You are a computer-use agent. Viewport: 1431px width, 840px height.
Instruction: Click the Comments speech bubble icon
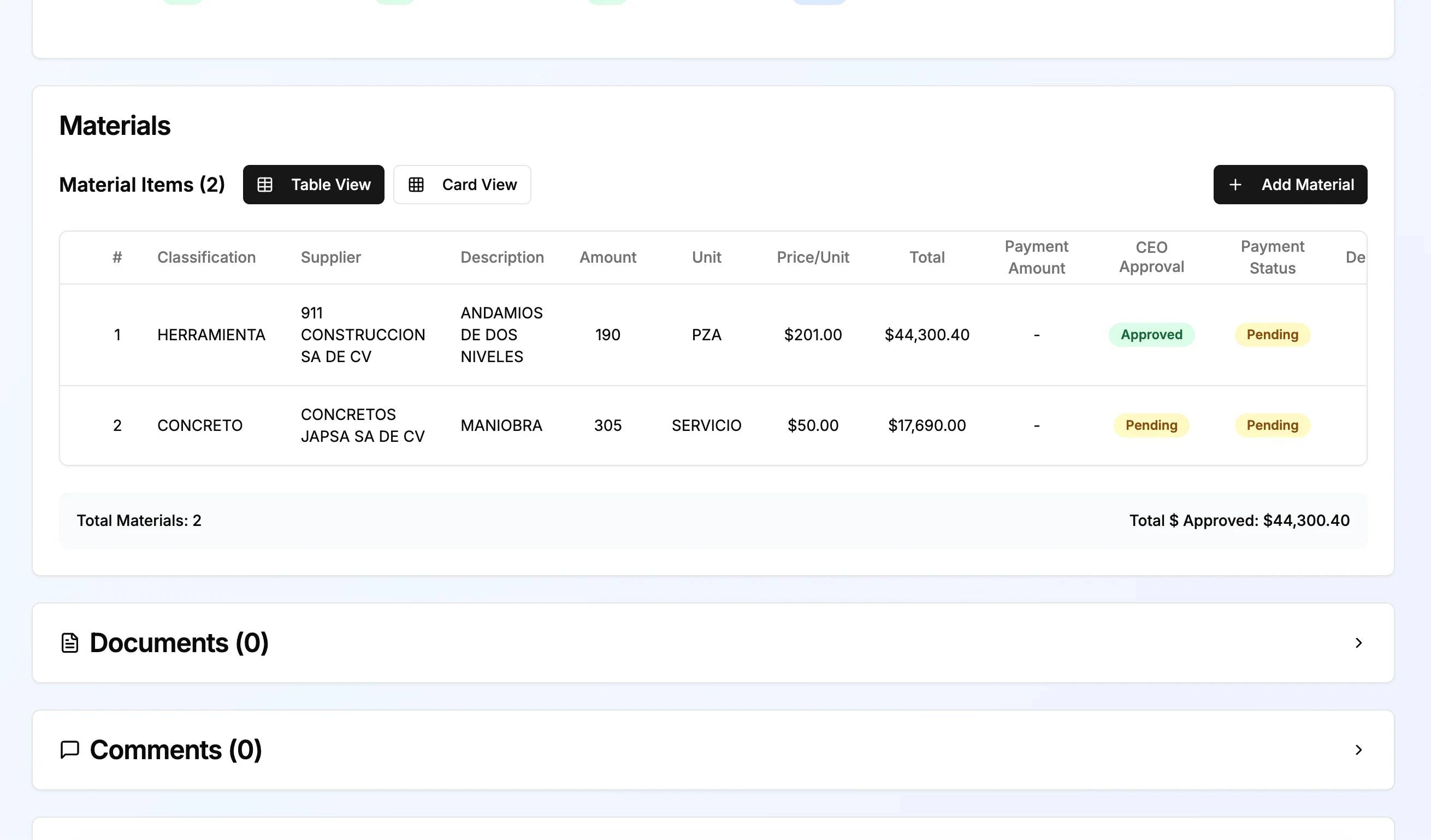tap(69, 750)
